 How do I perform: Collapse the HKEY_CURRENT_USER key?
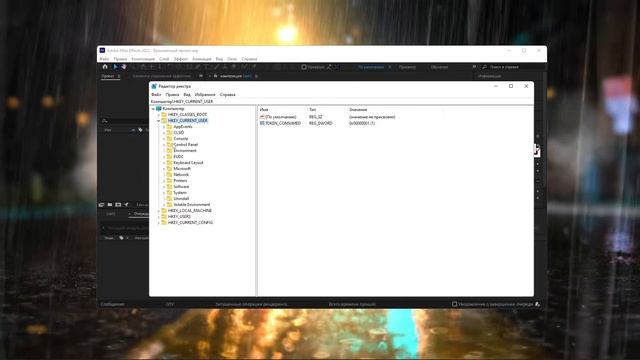coord(158,121)
